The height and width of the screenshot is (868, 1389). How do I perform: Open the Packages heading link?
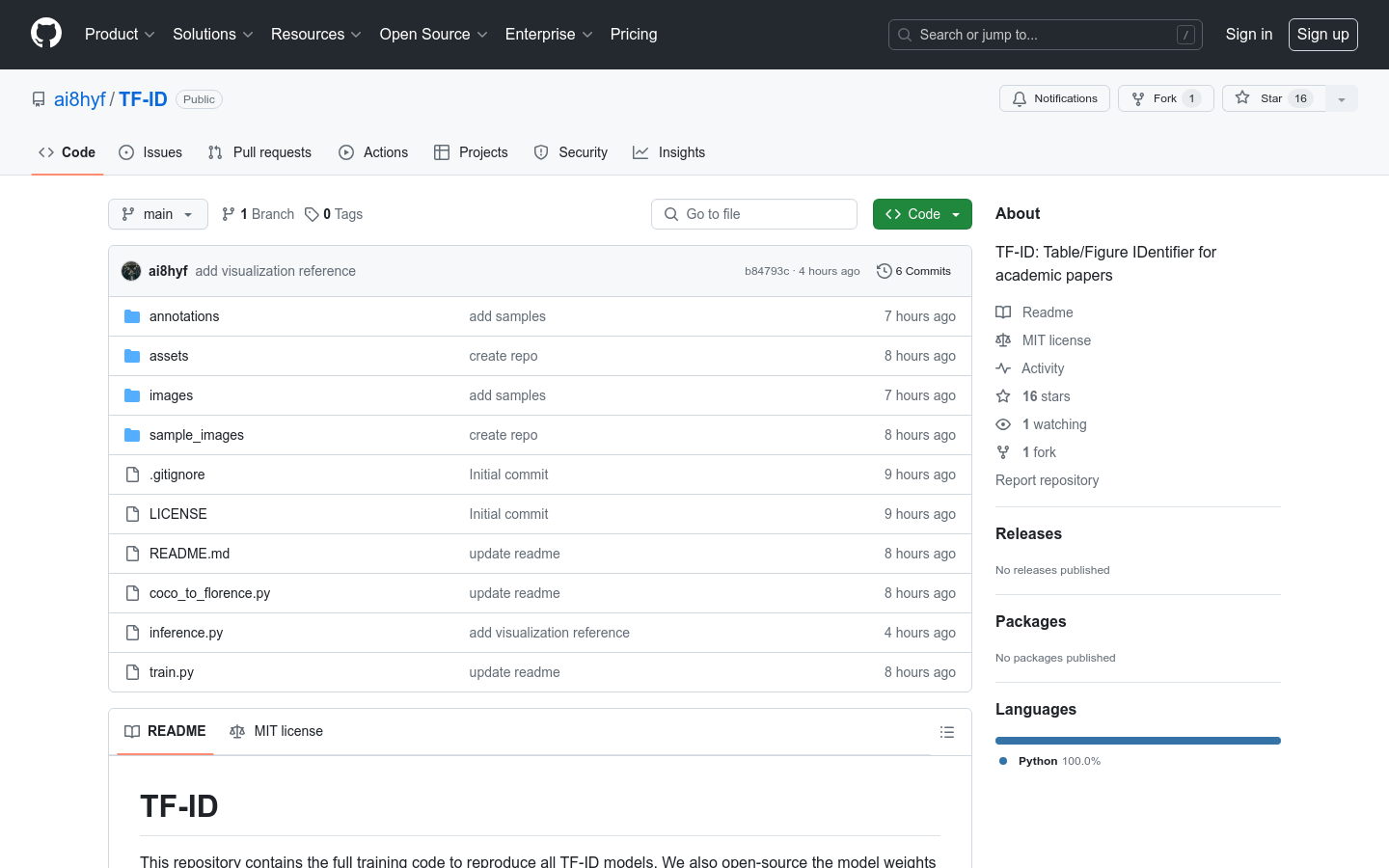coord(1031,621)
